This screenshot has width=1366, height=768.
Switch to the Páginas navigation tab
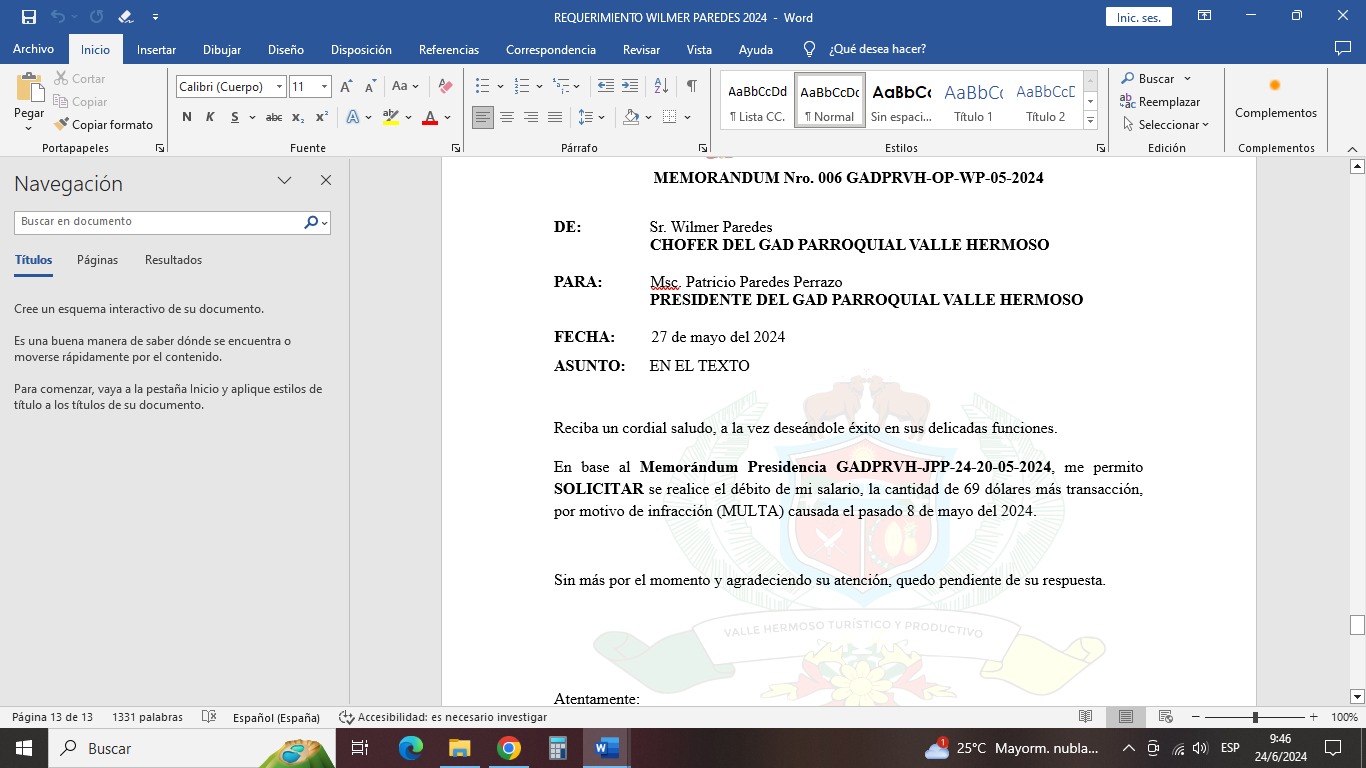(x=97, y=260)
